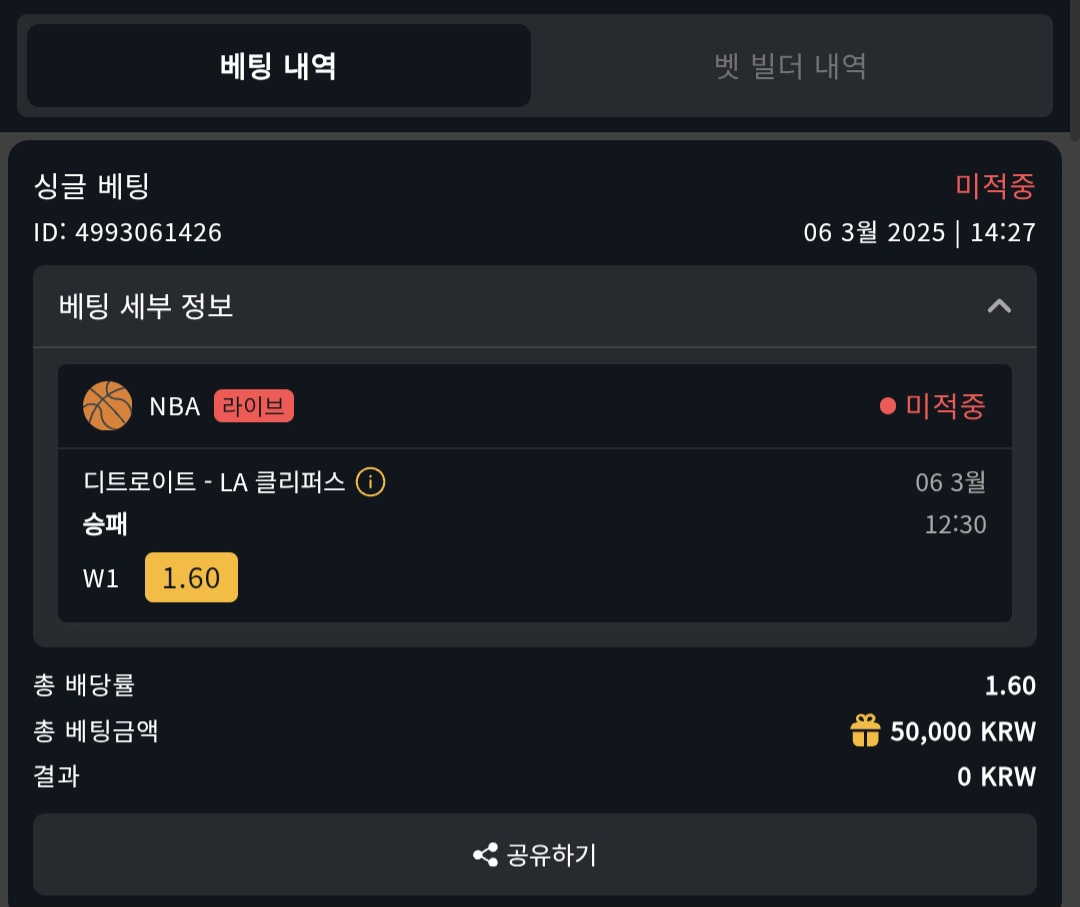The image size is (1080, 907).
Task: Click the 베팅 세부 정보 header label
Action: point(147,306)
